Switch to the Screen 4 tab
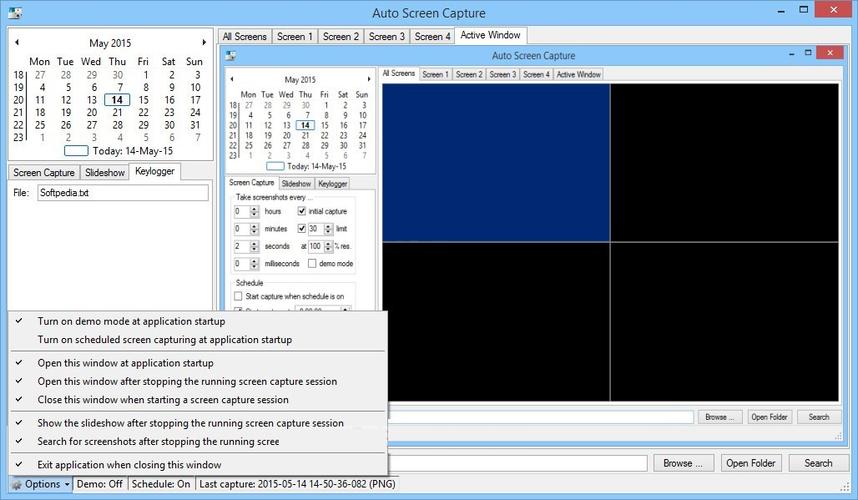This screenshot has width=858, height=500. (432, 37)
